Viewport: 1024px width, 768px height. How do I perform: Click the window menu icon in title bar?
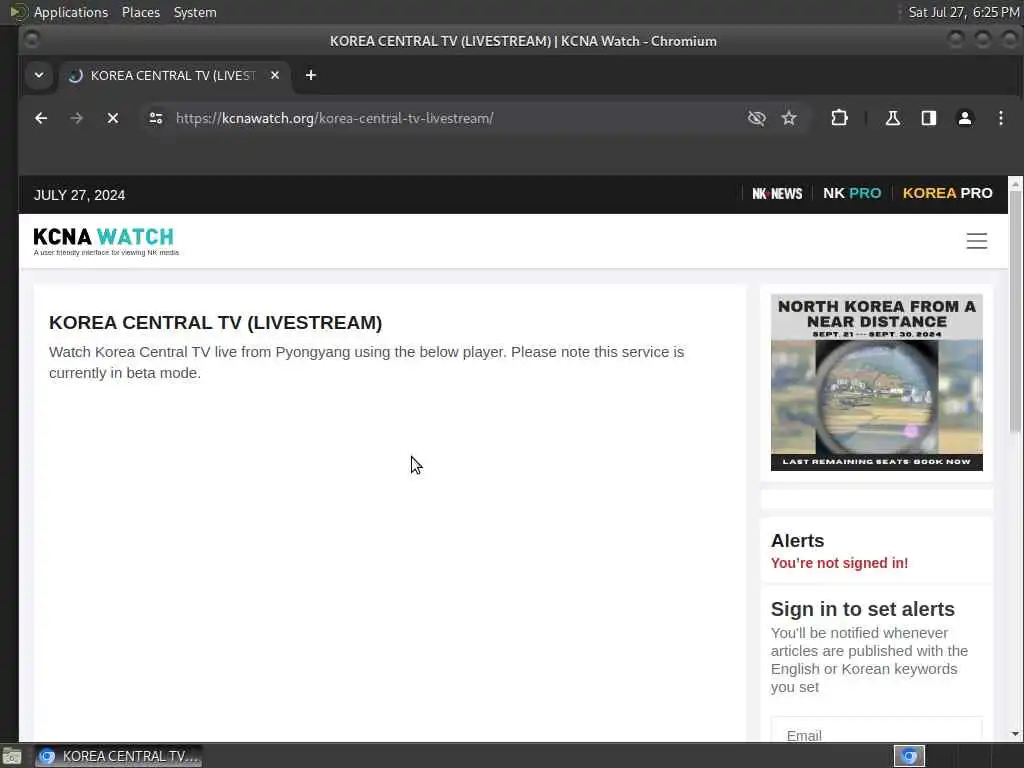point(31,40)
